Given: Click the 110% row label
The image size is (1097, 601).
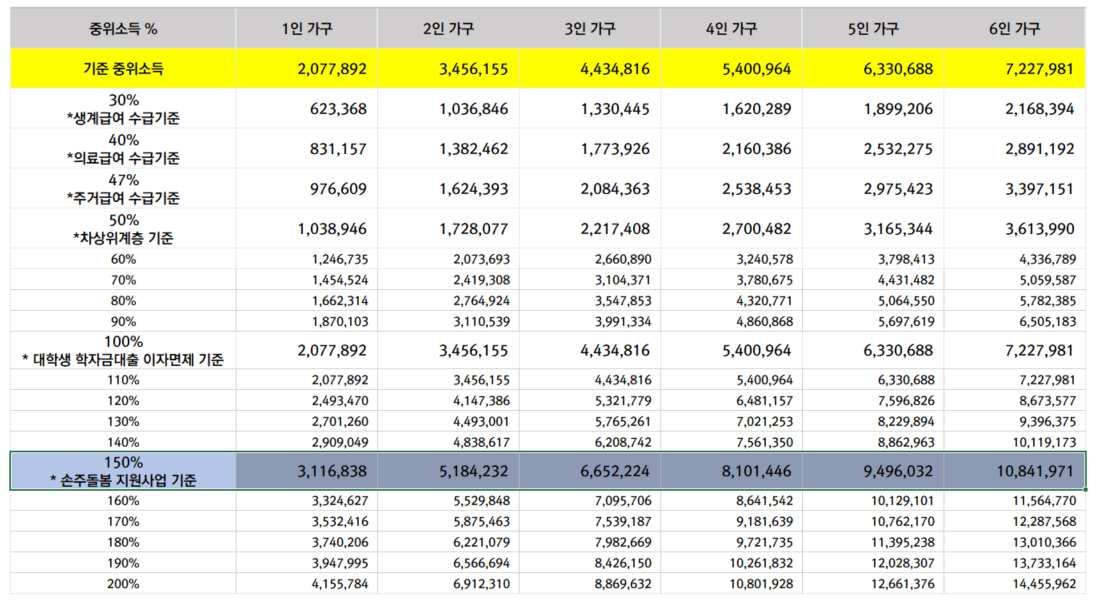Looking at the screenshot, I should tap(123, 380).
